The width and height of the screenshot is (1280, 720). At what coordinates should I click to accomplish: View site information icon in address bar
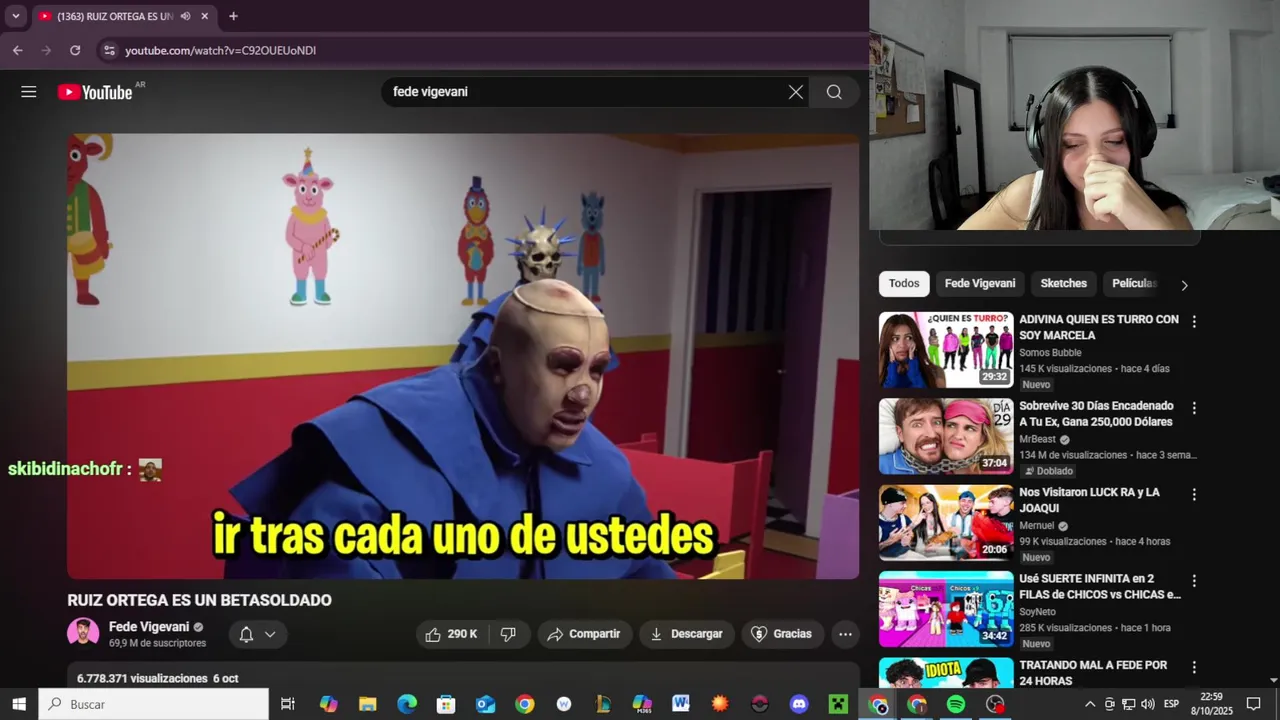(109, 50)
